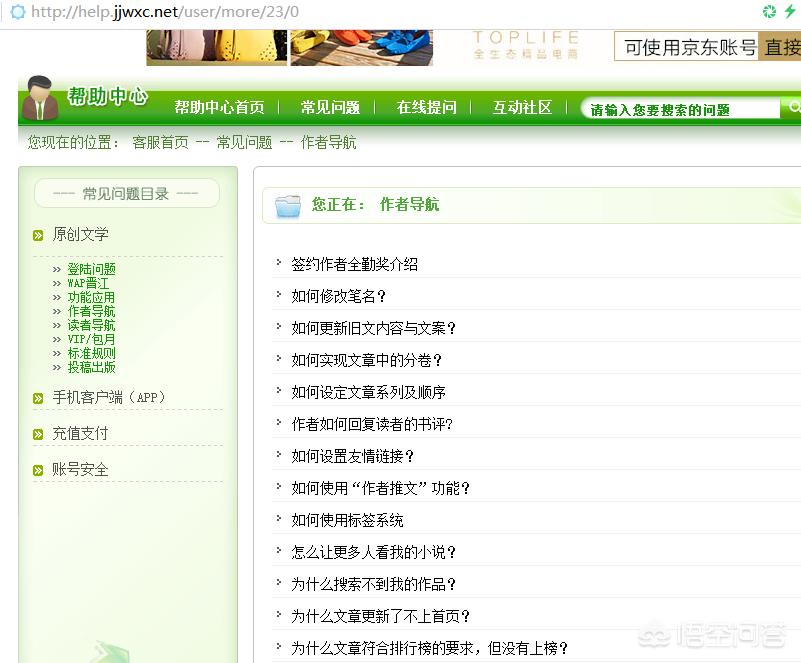Open 签约作者全勤奖介绍 article
This screenshot has width=801, height=663.
[x=355, y=264]
